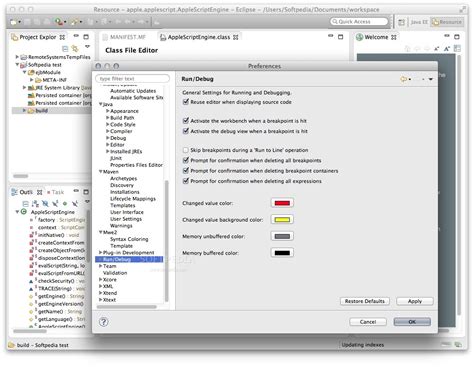Screen dimensions: 474x369
Task: Pick the Changed value color swatch
Action: coord(282,203)
